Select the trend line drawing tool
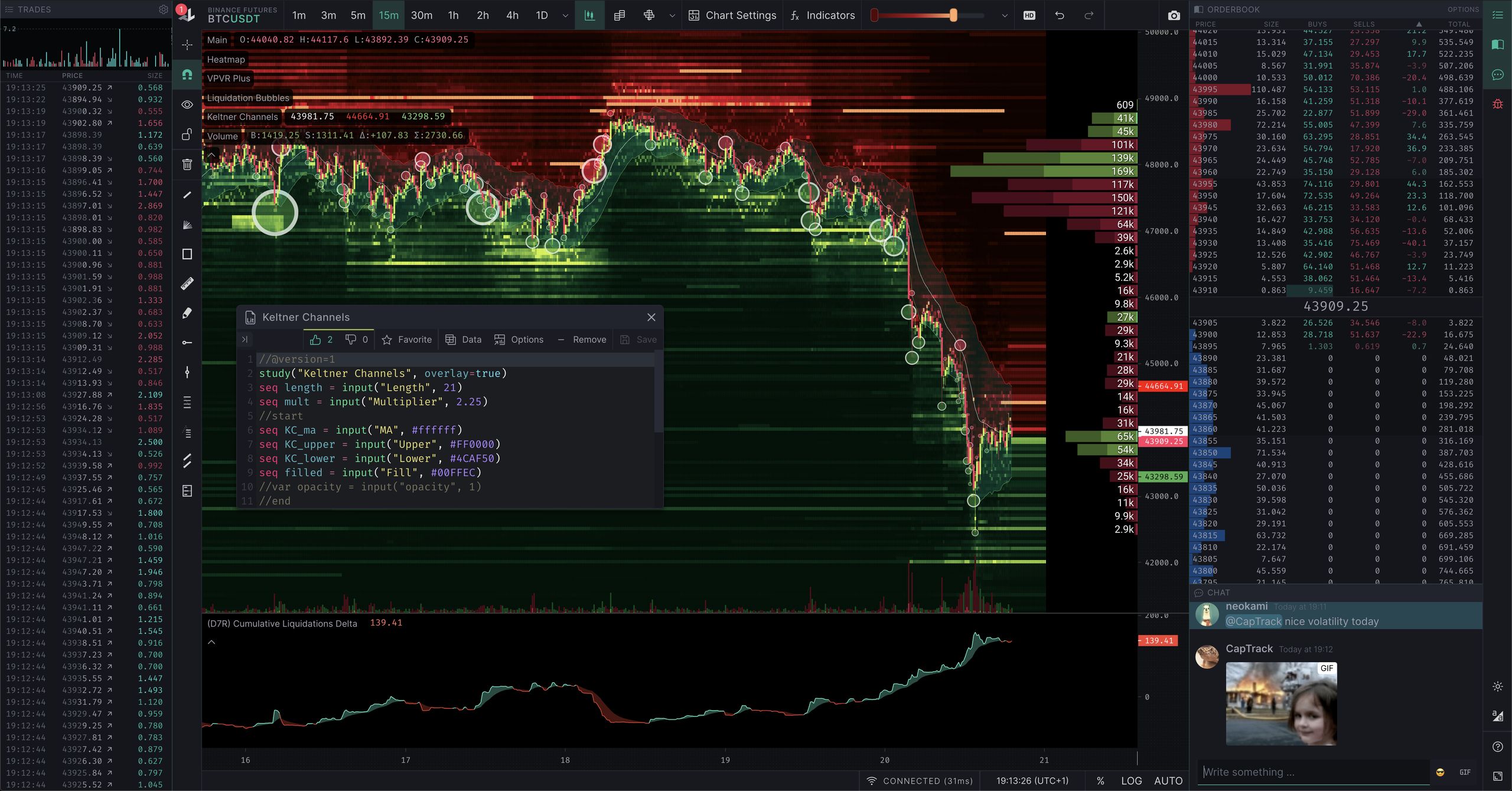The image size is (1512, 791). [187, 194]
